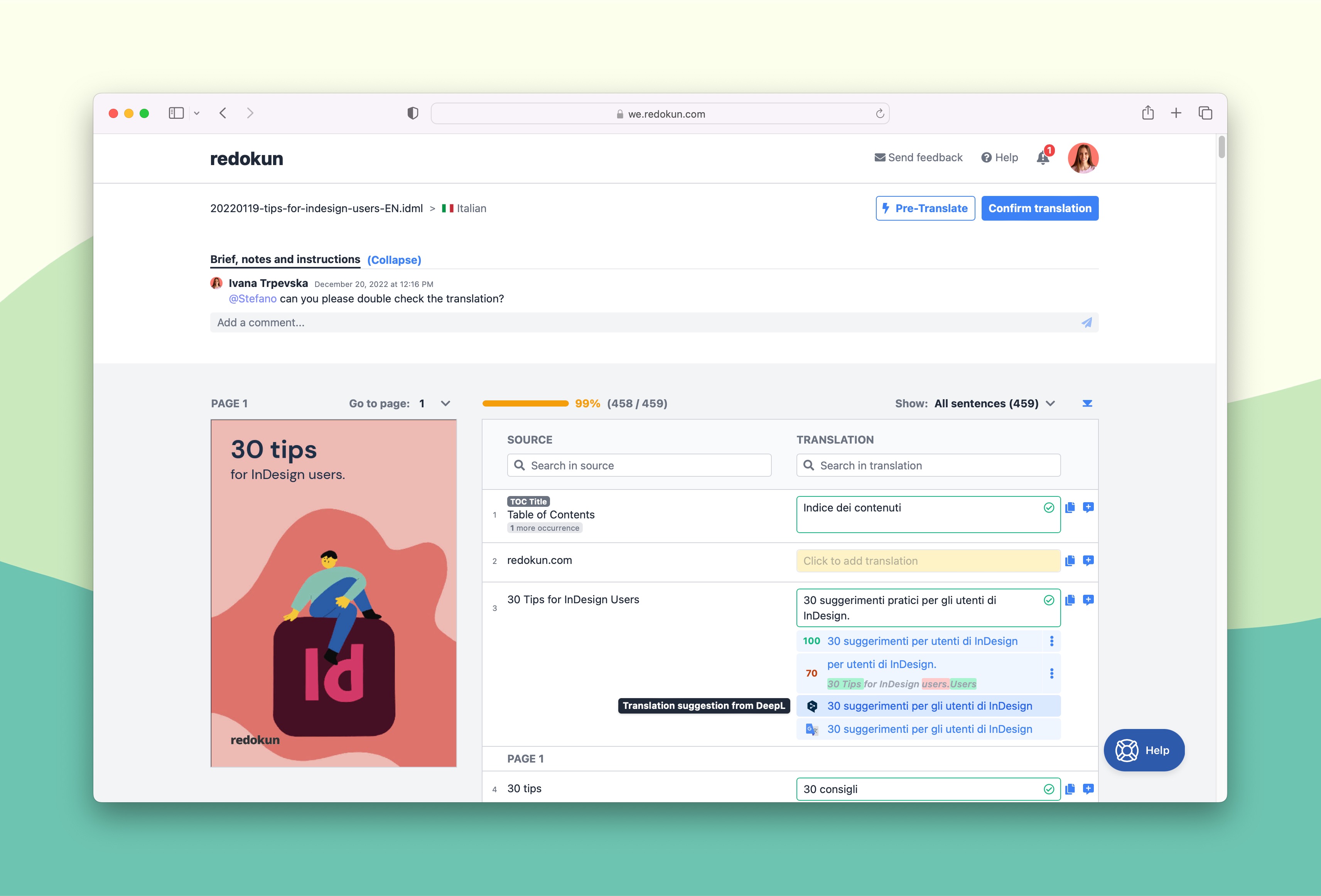Expand the sidebar options chevron in Safari toolbar

point(197,113)
